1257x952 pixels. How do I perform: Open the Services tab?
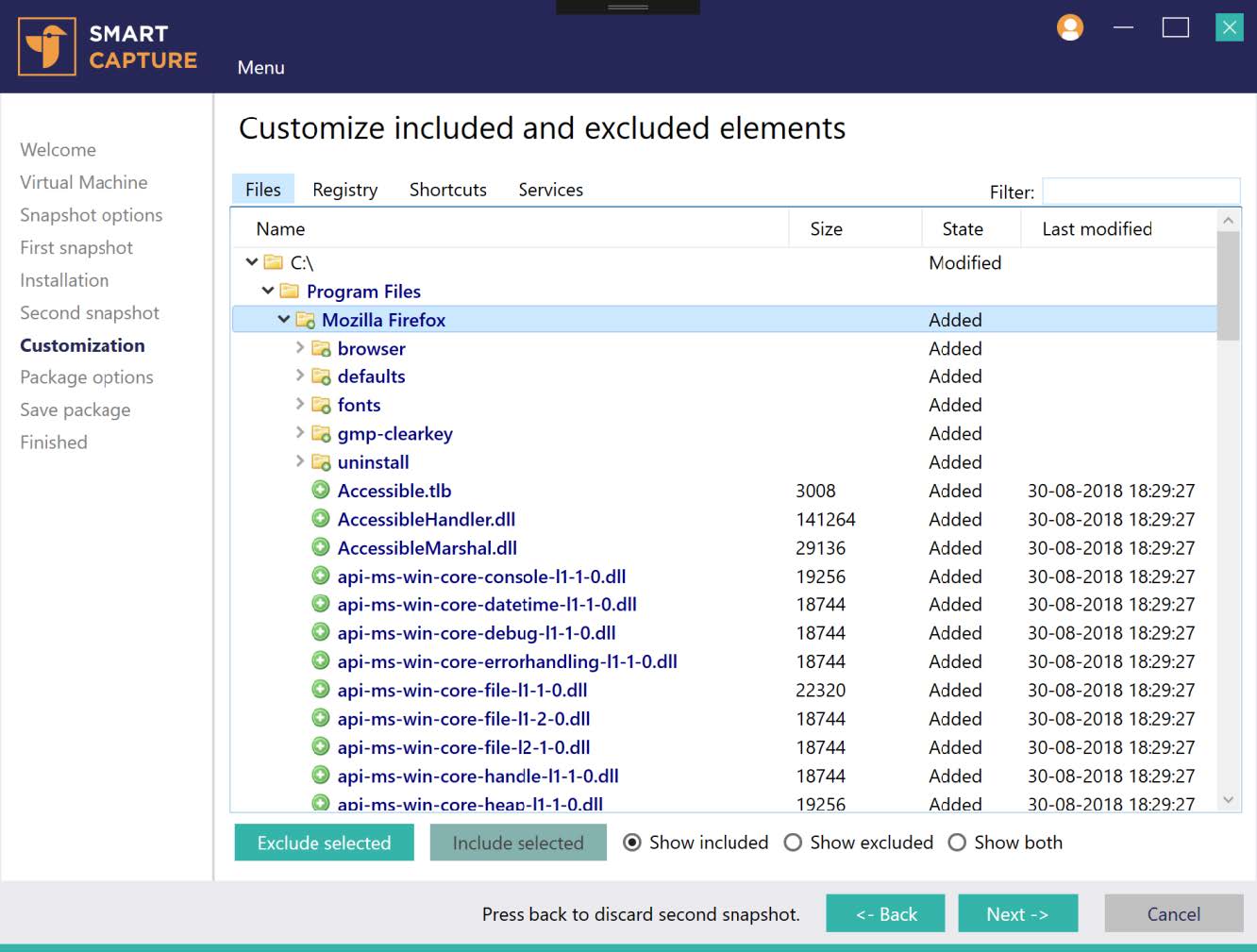(x=550, y=190)
